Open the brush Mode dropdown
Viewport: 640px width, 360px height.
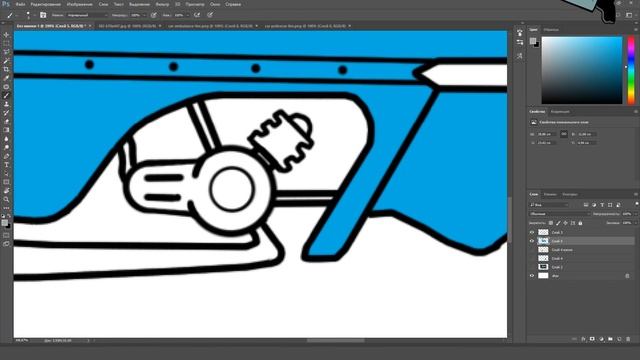click(87, 15)
